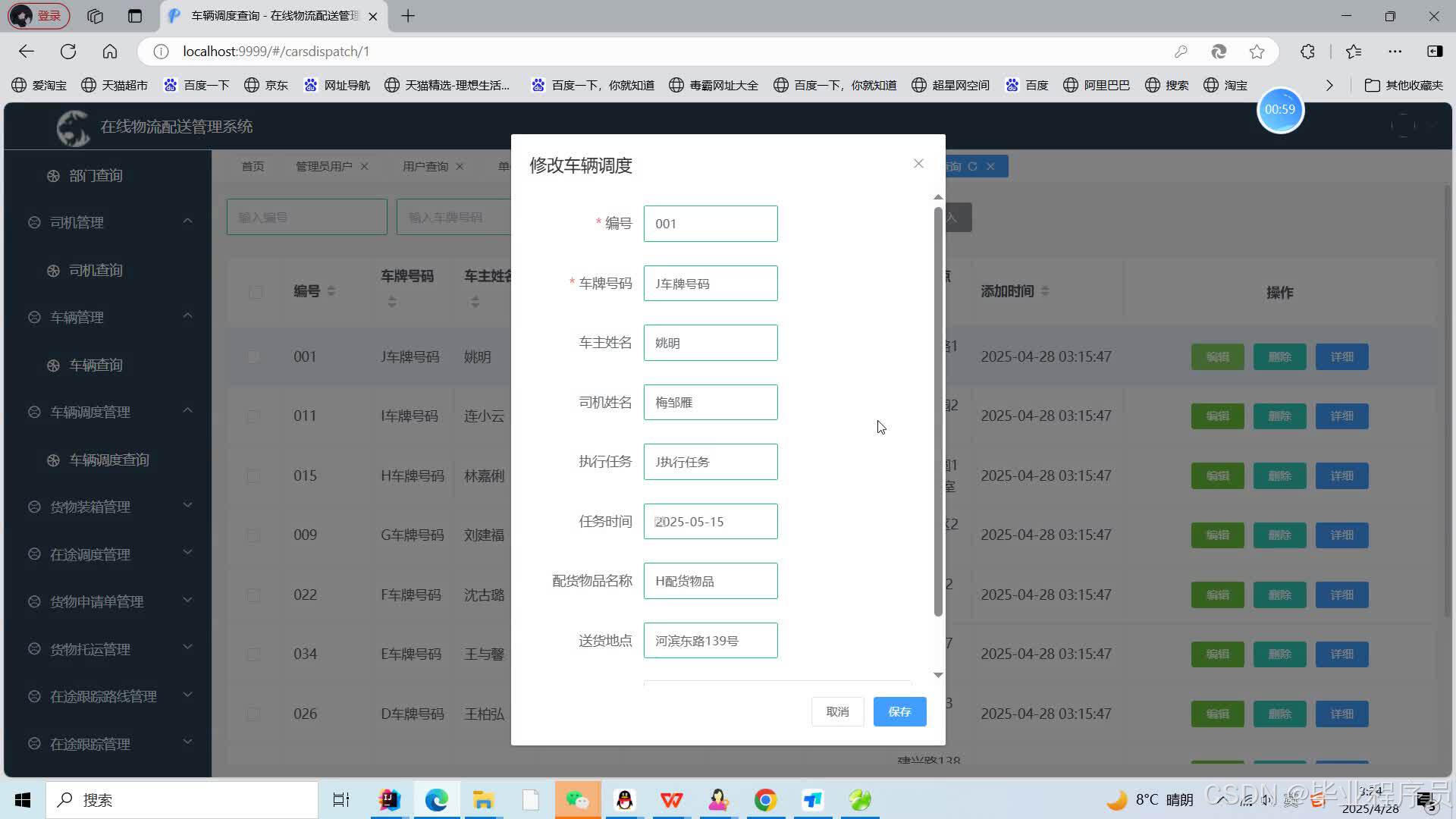Screen dimensions: 1456x819
Task: Launch Chrome from the taskbar
Action: point(765,799)
